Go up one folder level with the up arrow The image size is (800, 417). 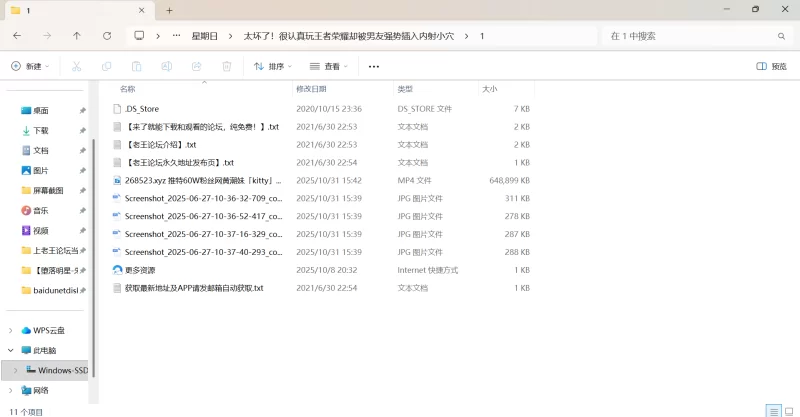(77, 35)
